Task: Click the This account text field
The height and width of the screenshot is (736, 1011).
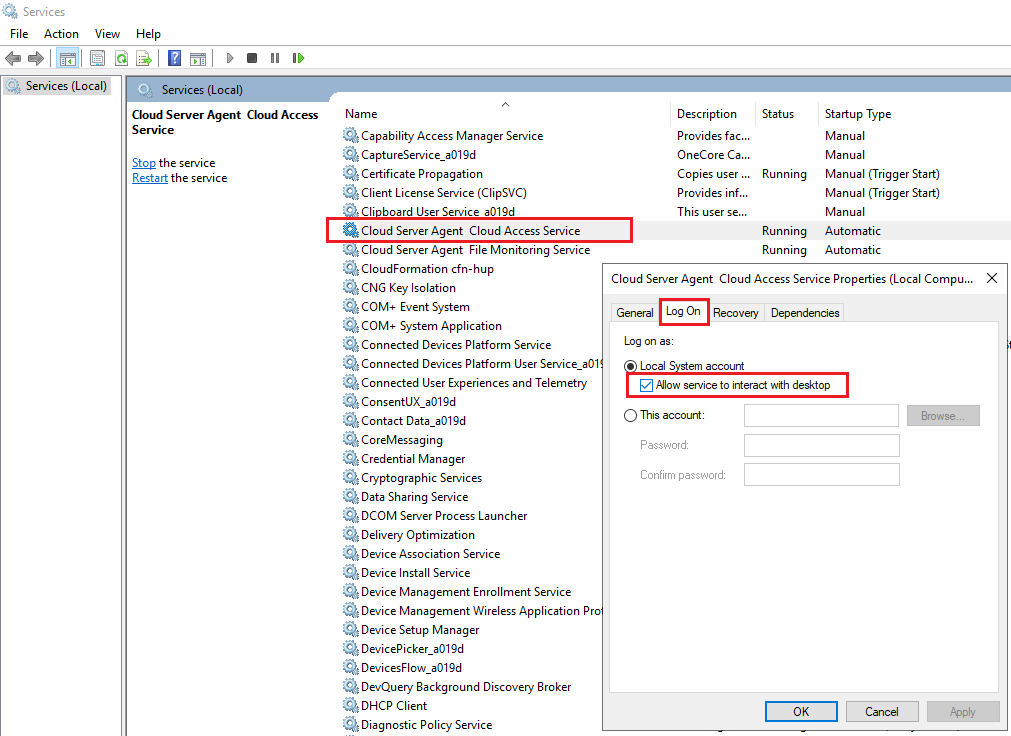Action: point(821,415)
